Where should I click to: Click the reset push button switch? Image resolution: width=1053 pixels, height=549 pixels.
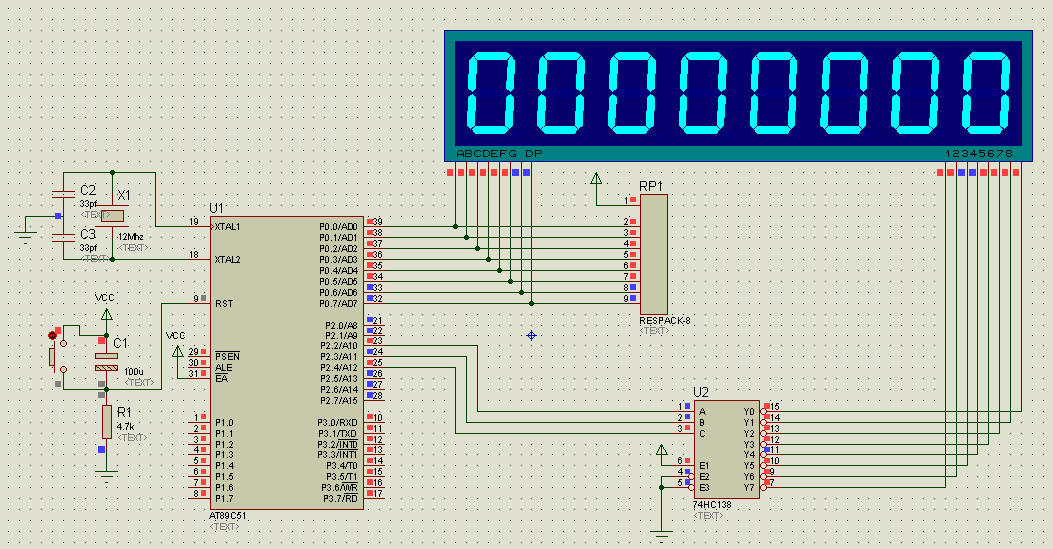[x=56, y=356]
